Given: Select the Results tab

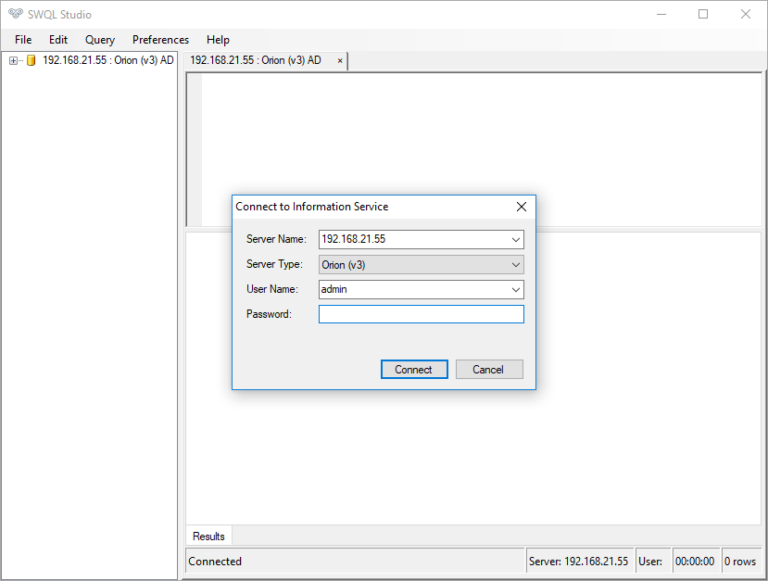Looking at the screenshot, I should pyautogui.click(x=209, y=536).
